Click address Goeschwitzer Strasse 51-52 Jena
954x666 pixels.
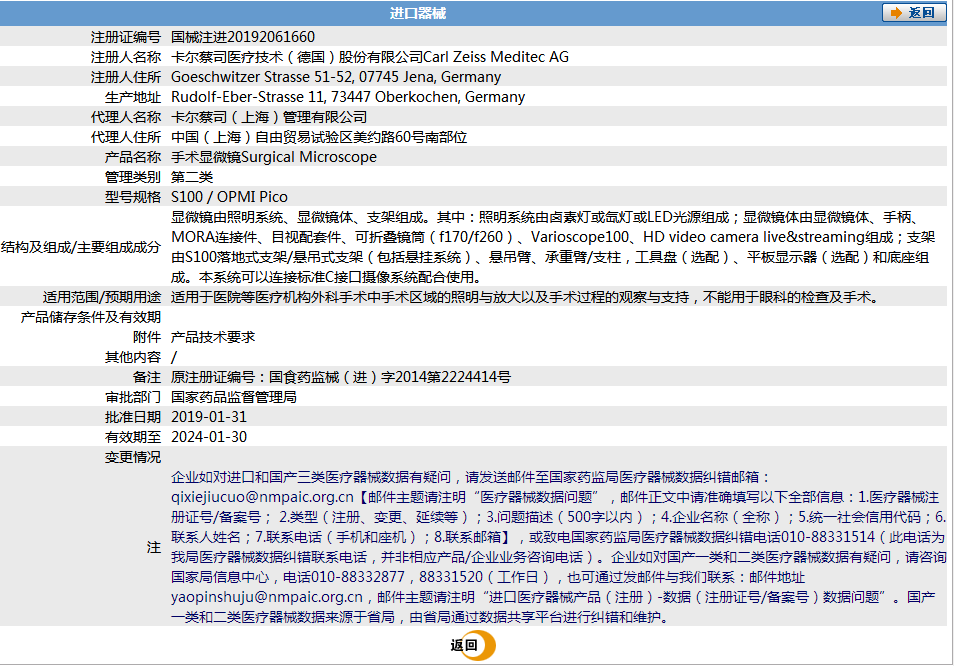[336, 77]
